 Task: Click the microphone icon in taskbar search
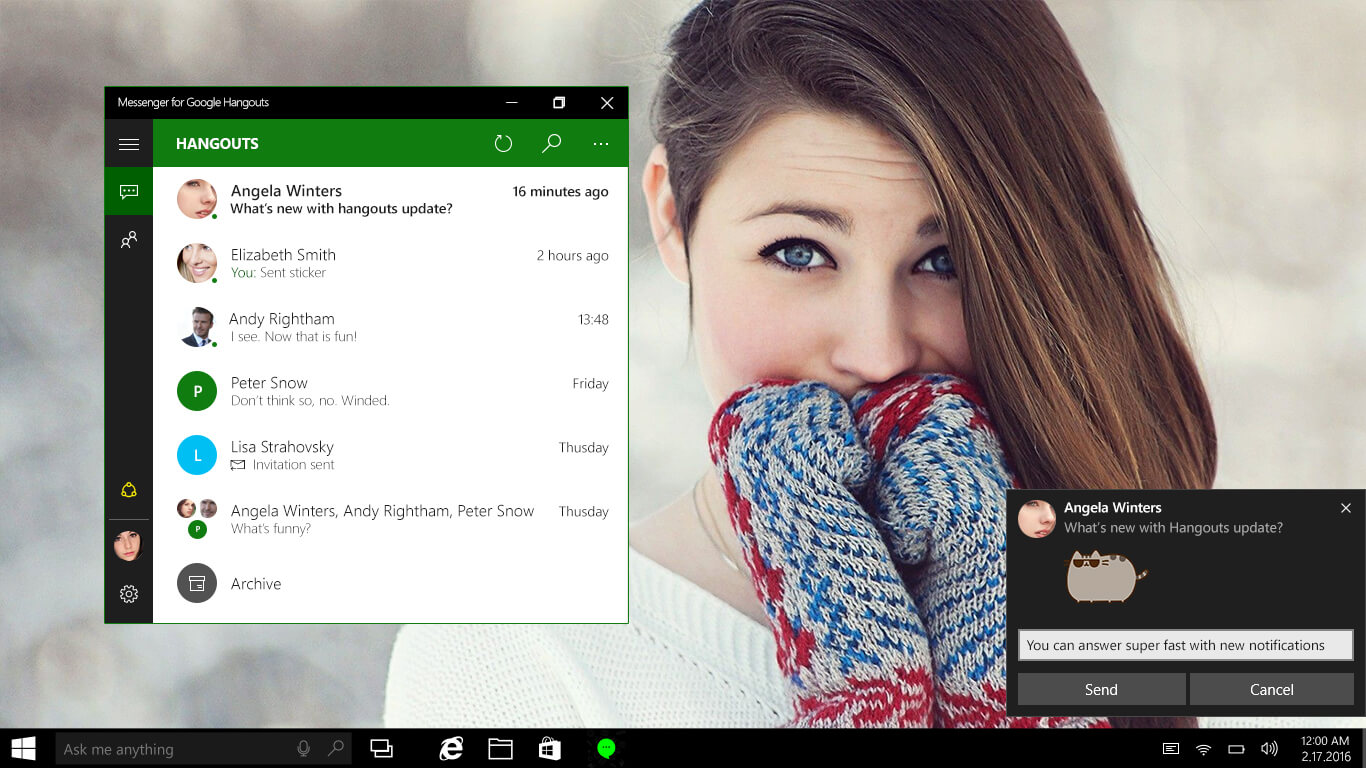(x=303, y=748)
